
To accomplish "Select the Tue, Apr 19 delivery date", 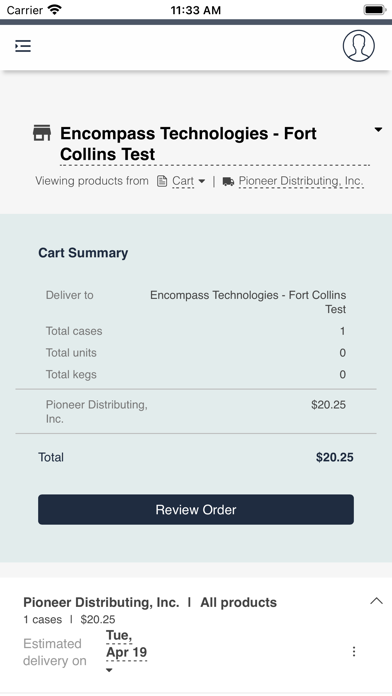I will click(126, 645).
